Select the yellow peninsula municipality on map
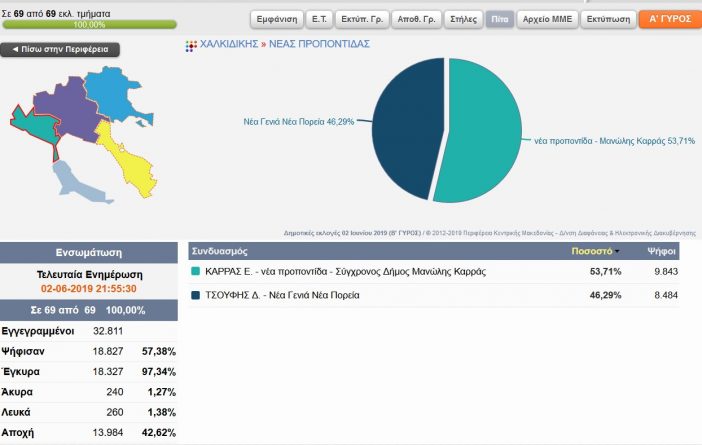The width and height of the screenshot is (702, 445). [x=132, y=163]
